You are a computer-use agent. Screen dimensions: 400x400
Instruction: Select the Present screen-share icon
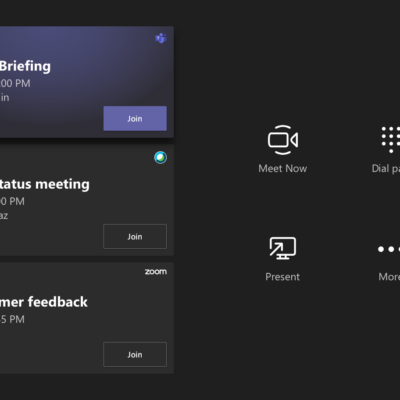click(283, 248)
